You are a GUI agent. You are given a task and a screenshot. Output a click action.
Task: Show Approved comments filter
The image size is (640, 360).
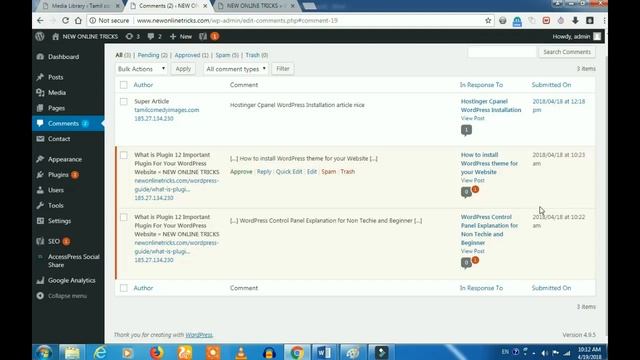[191, 55]
